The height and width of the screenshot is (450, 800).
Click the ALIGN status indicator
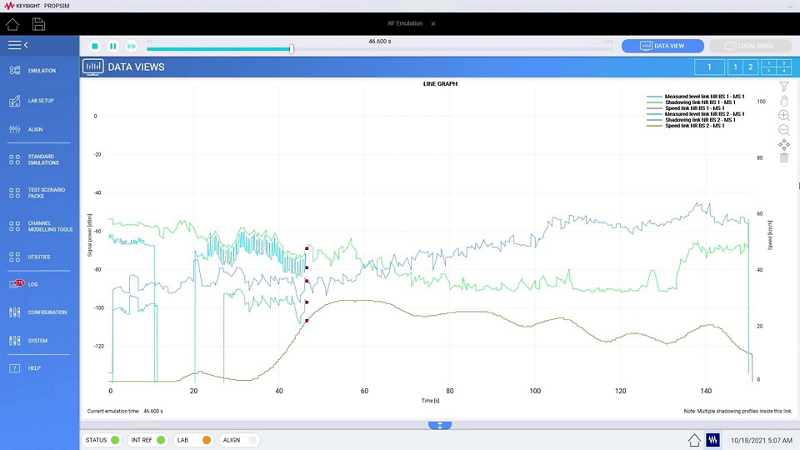[239, 440]
